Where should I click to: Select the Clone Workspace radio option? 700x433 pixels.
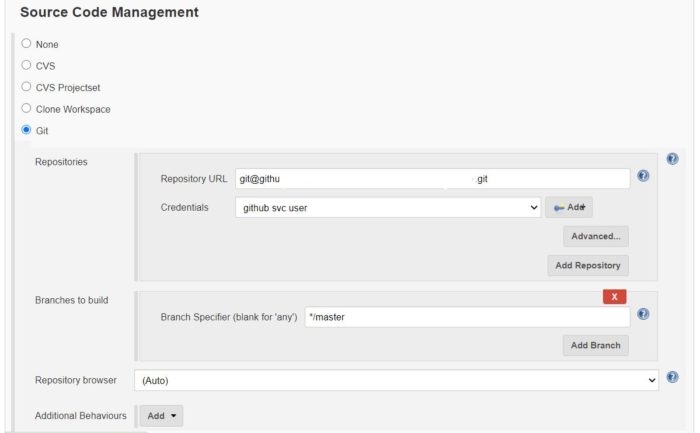pos(26,108)
